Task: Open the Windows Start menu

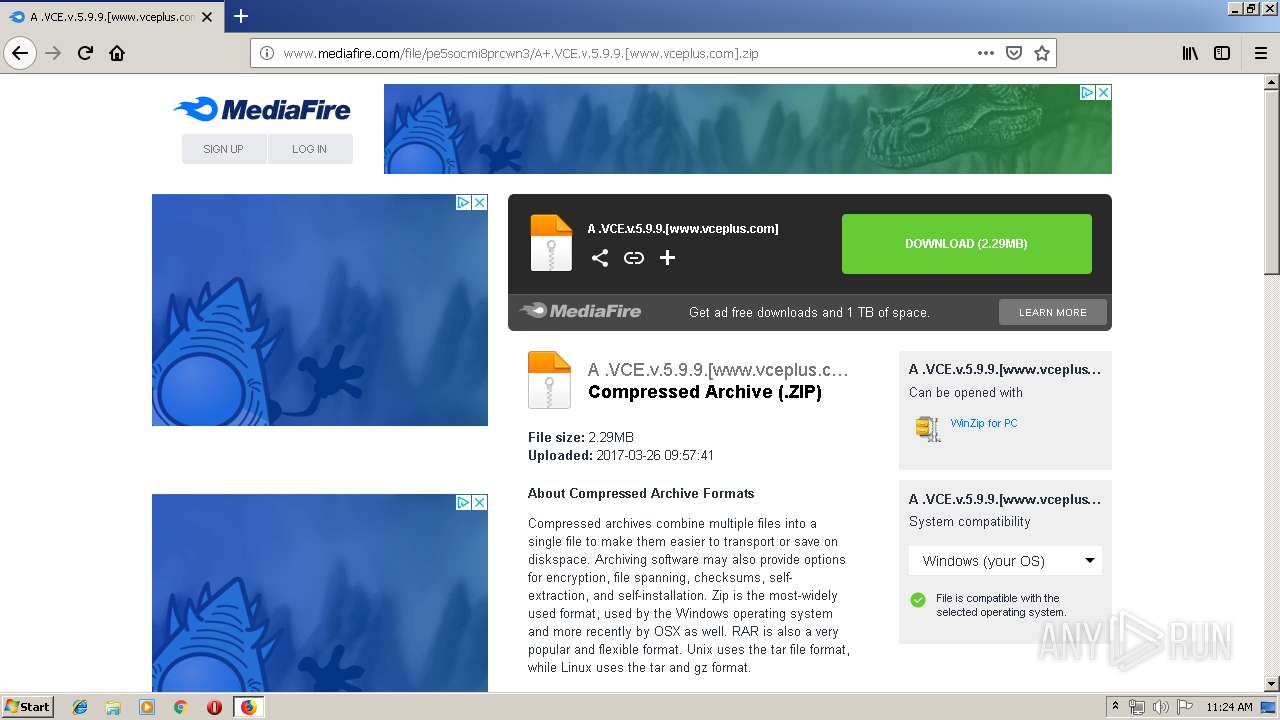Action: click(28, 707)
